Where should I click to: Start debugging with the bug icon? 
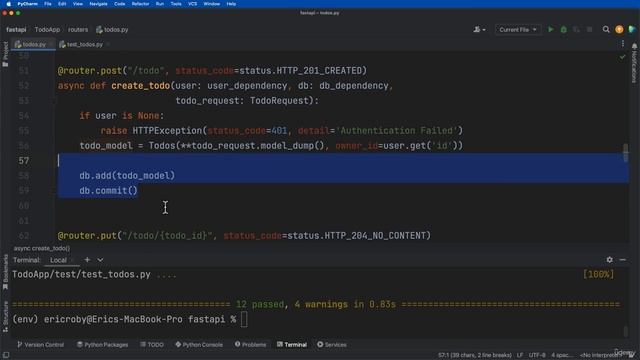[x=564, y=29]
